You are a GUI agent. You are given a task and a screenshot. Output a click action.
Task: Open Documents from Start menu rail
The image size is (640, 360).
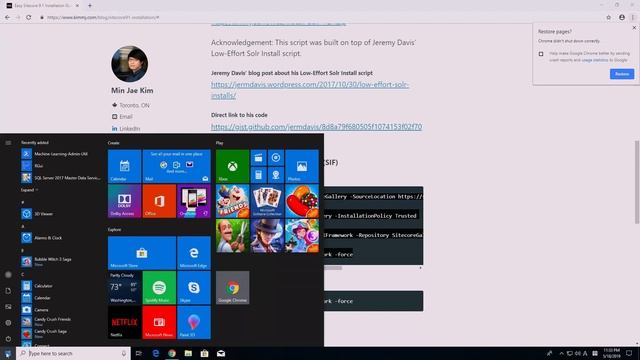8,291
